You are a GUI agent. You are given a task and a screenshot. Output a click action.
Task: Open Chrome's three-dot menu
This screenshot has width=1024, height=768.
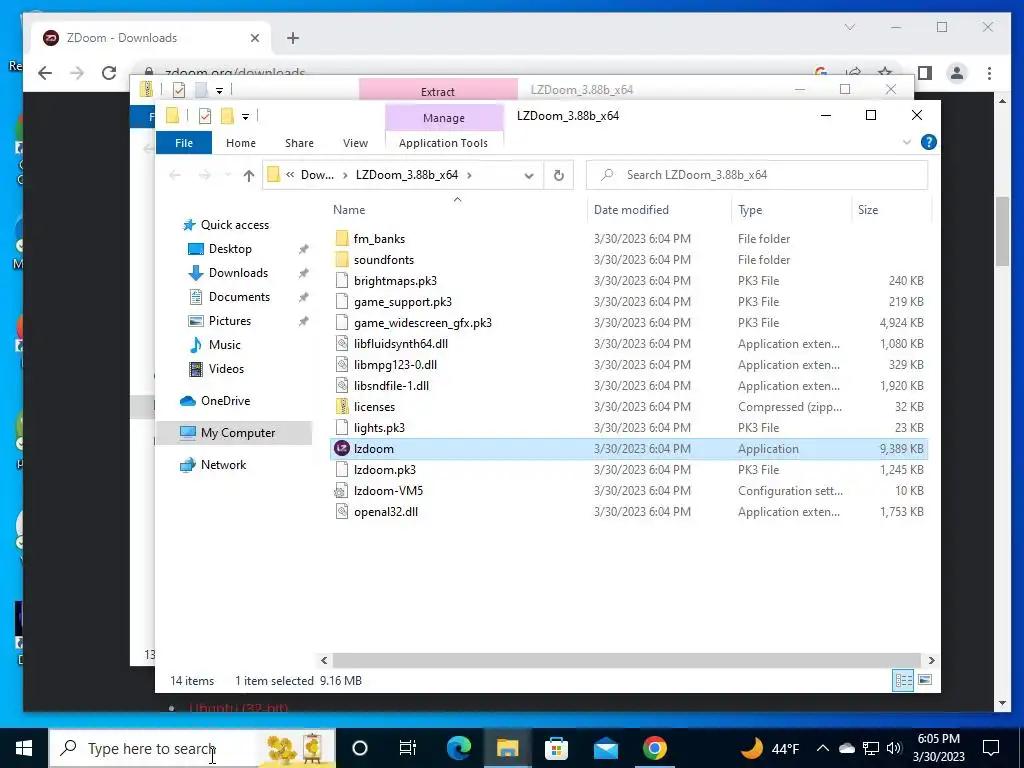[x=989, y=73]
